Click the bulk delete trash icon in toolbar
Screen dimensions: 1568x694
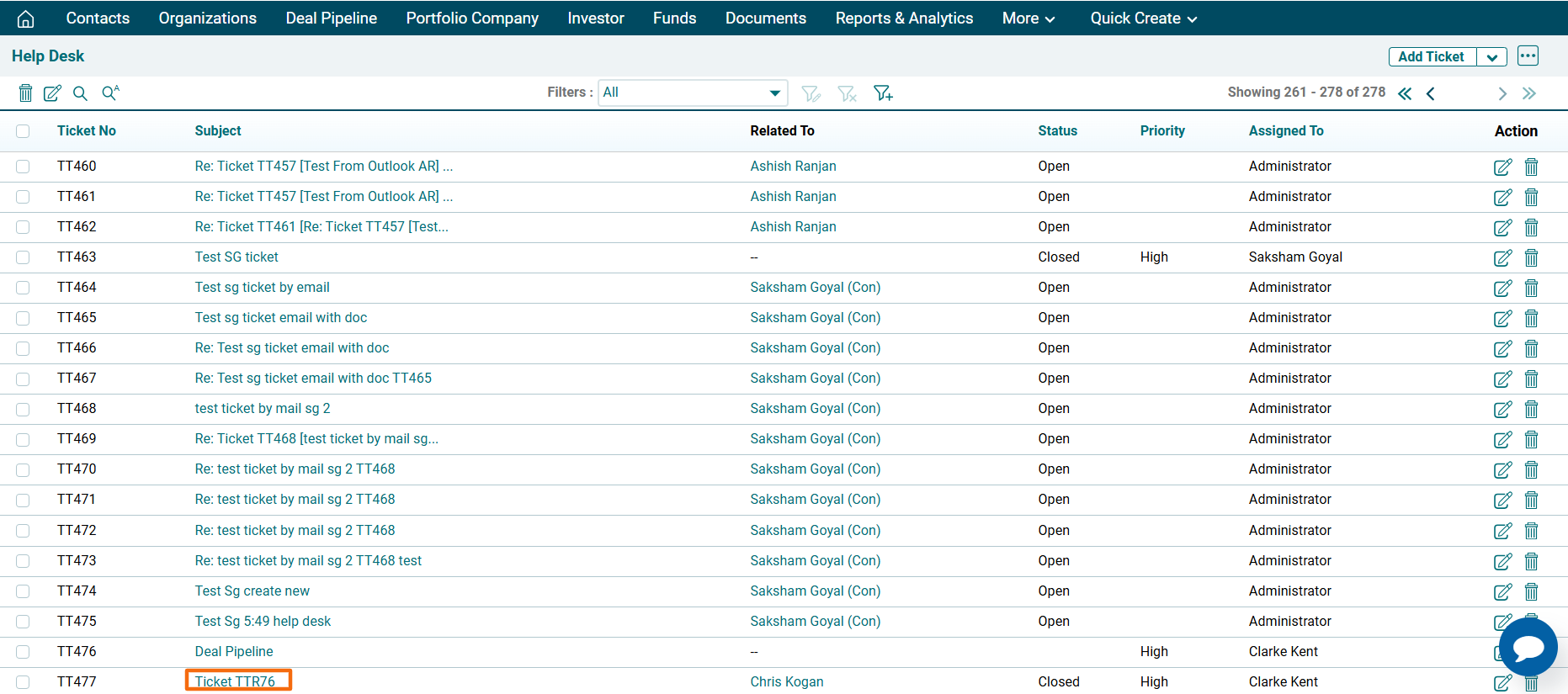pos(26,93)
